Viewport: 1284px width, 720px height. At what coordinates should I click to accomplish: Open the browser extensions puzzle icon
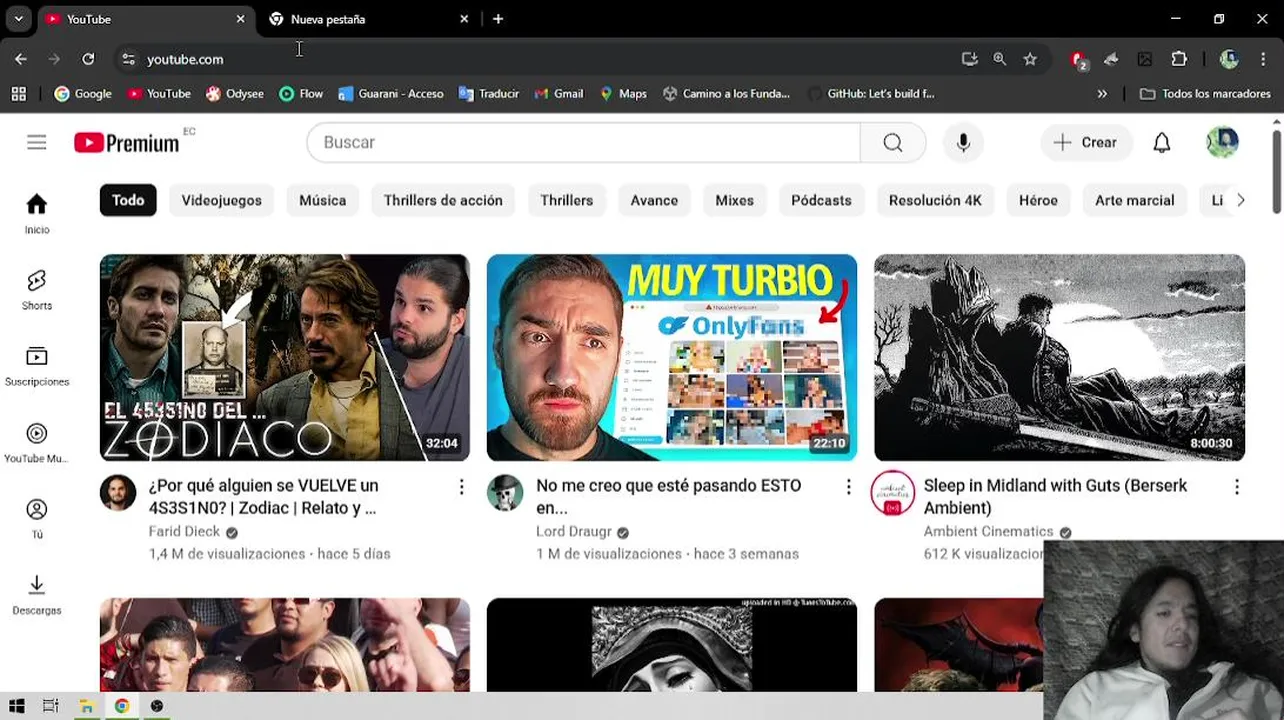(x=1179, y=59)
